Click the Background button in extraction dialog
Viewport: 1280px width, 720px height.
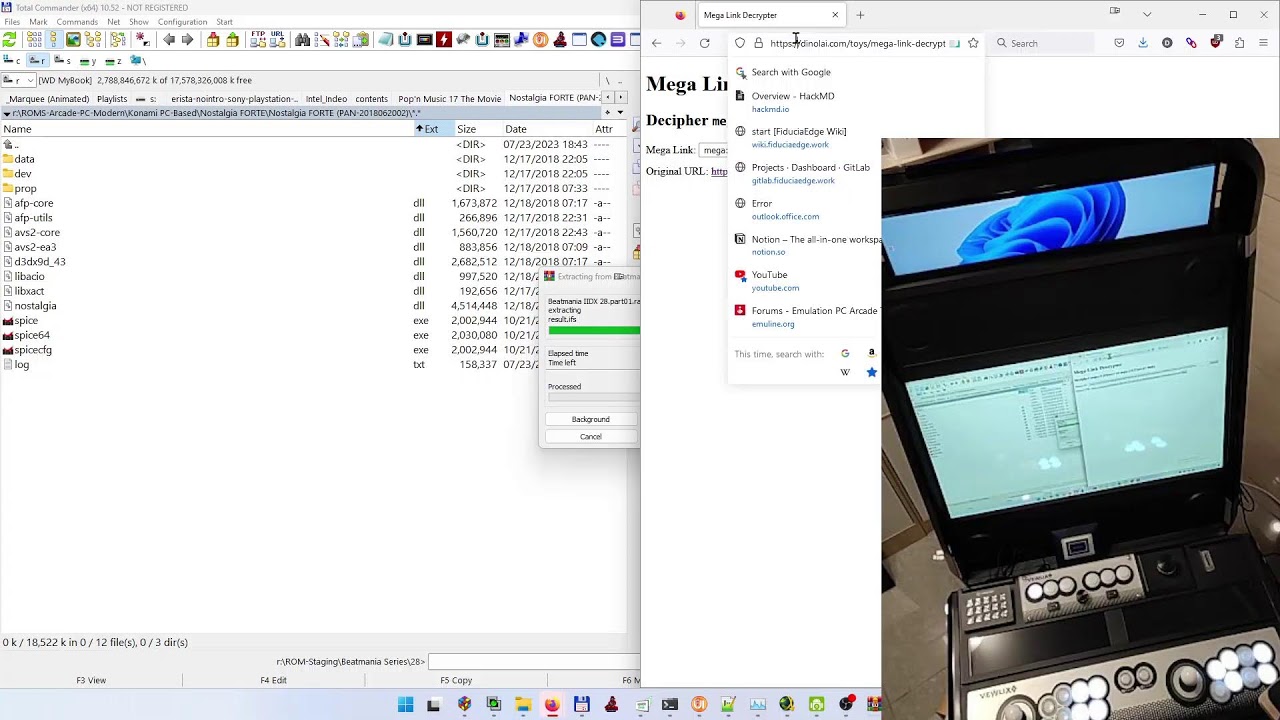click(591, 419)
